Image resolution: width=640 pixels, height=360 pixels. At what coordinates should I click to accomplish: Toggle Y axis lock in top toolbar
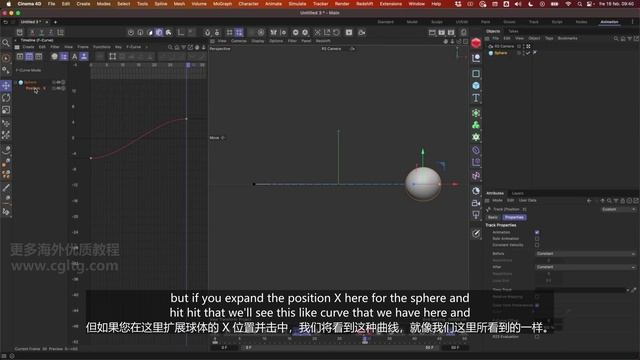(42, 32)
